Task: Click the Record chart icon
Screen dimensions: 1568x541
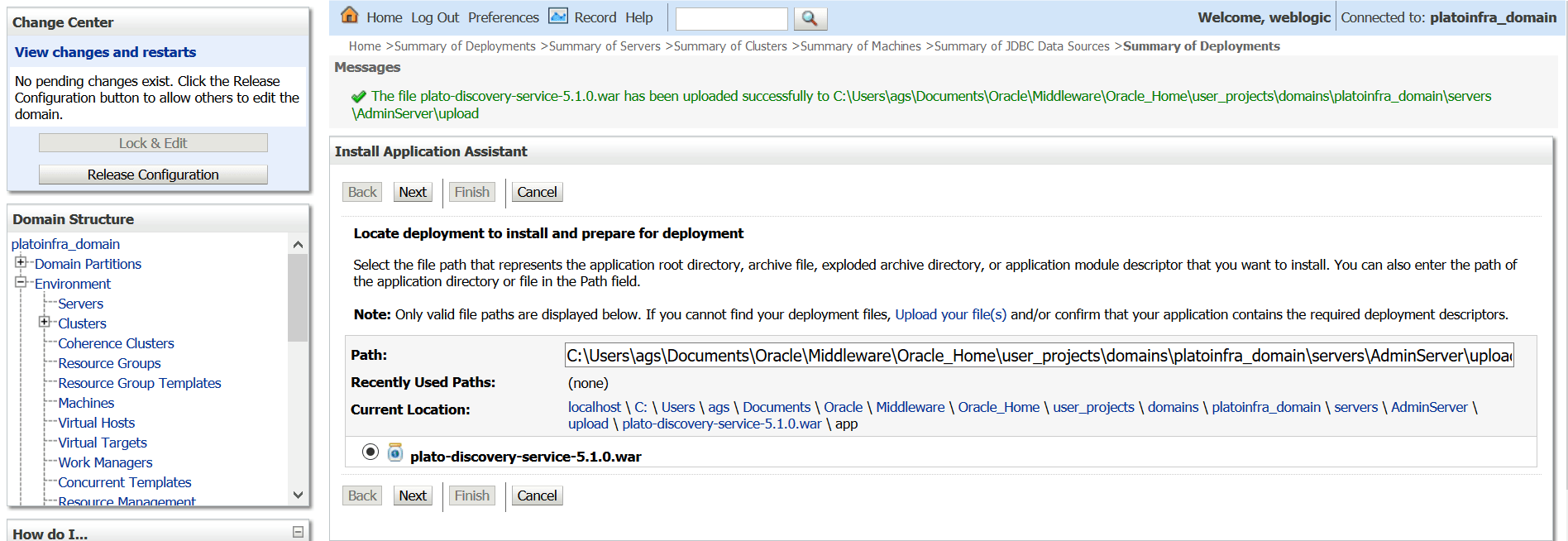Action: (x=558, y=17)
